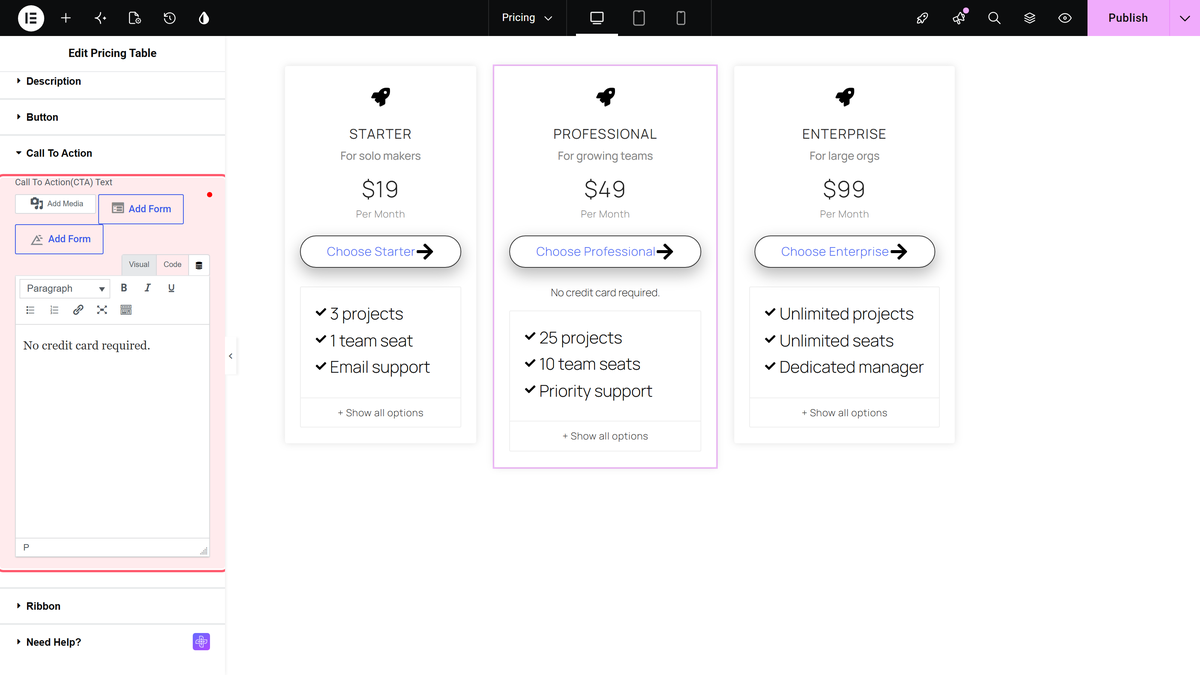Click inside the CTA text editing area
Screen dimensions: 1200x675
tap(112, 431)
